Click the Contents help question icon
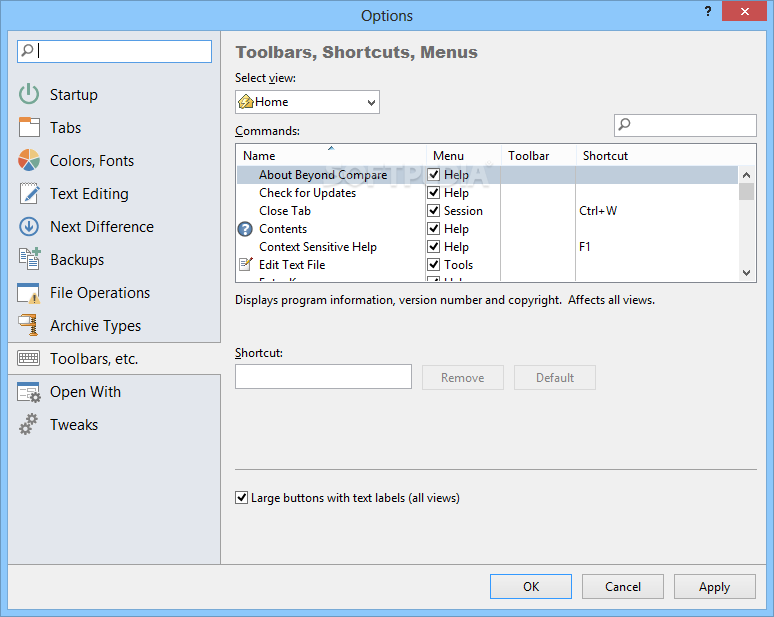 coord(245,229)
